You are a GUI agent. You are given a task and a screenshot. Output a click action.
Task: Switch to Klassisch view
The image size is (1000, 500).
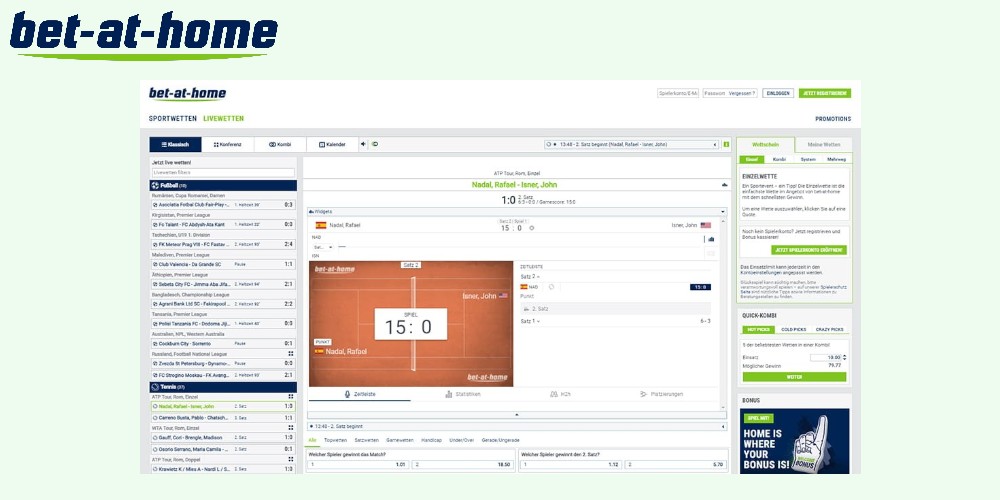point(175,145)
